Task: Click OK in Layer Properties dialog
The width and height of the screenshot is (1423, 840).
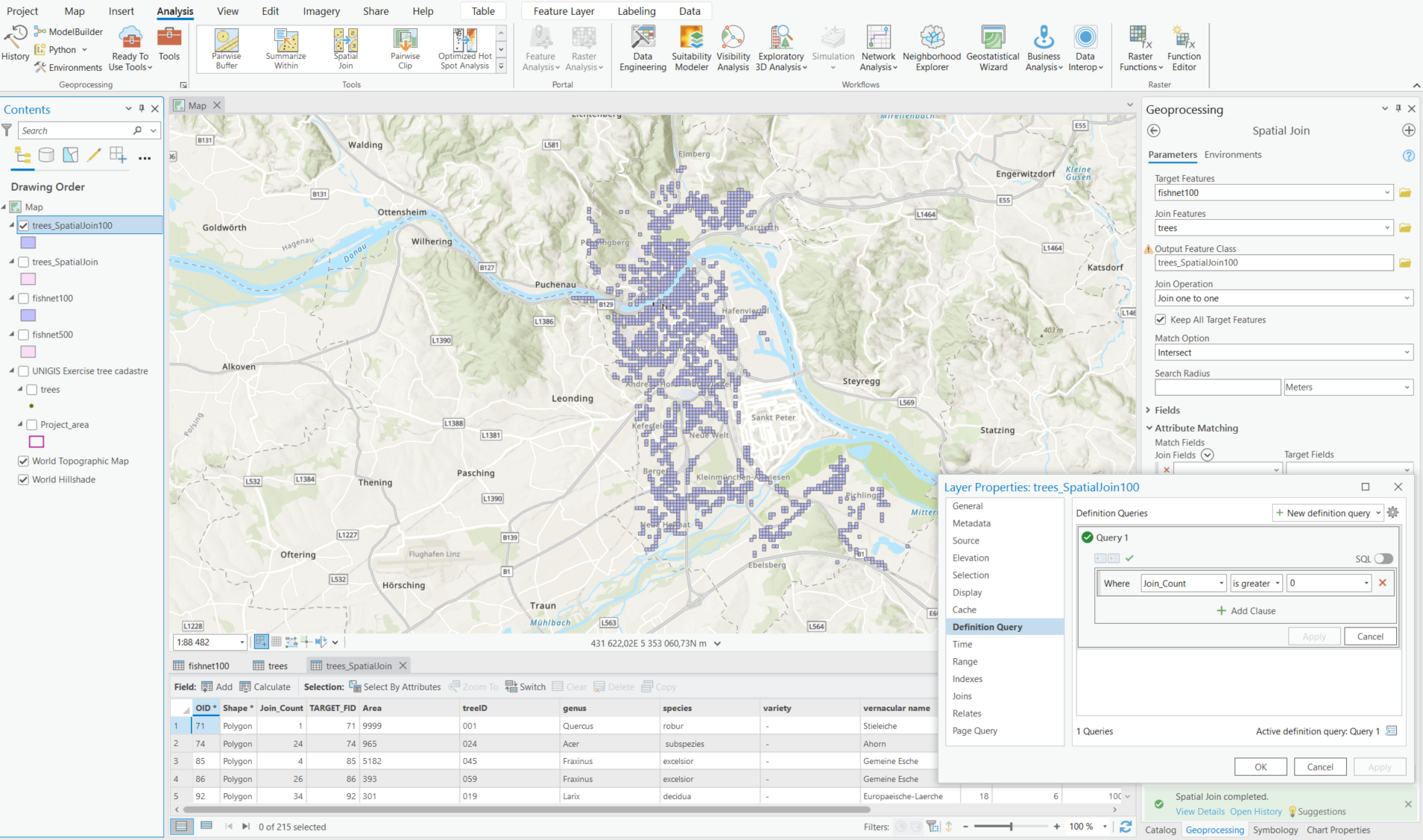Action: tap(1260, 767)
